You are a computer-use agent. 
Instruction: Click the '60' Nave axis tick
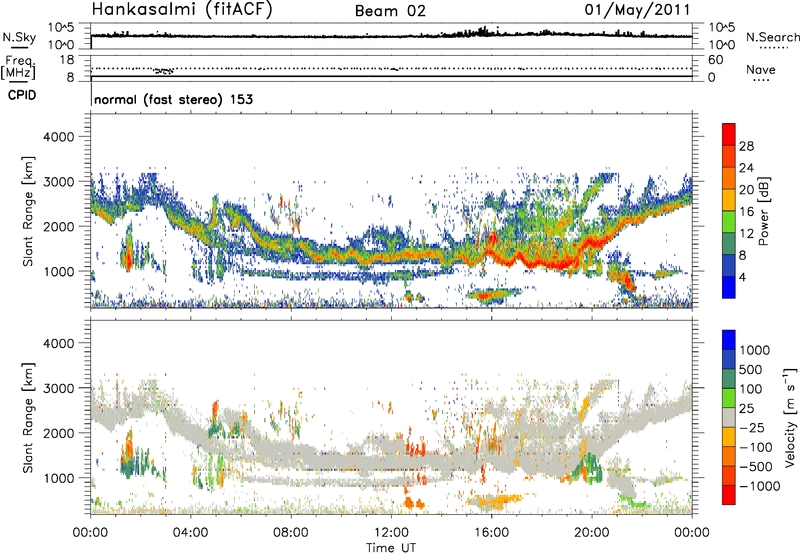(715, 60)
